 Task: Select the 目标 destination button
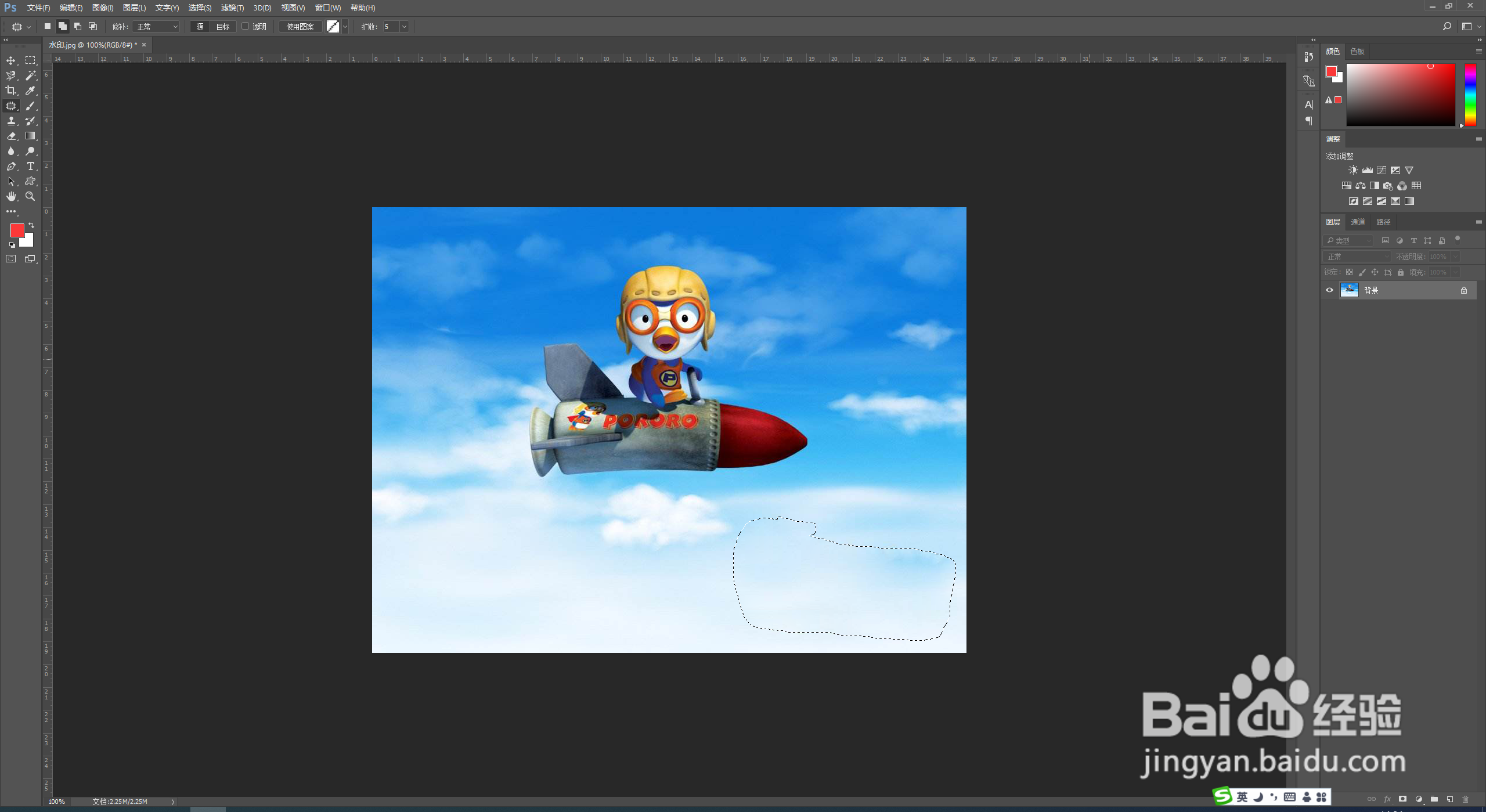coord(223,27)
